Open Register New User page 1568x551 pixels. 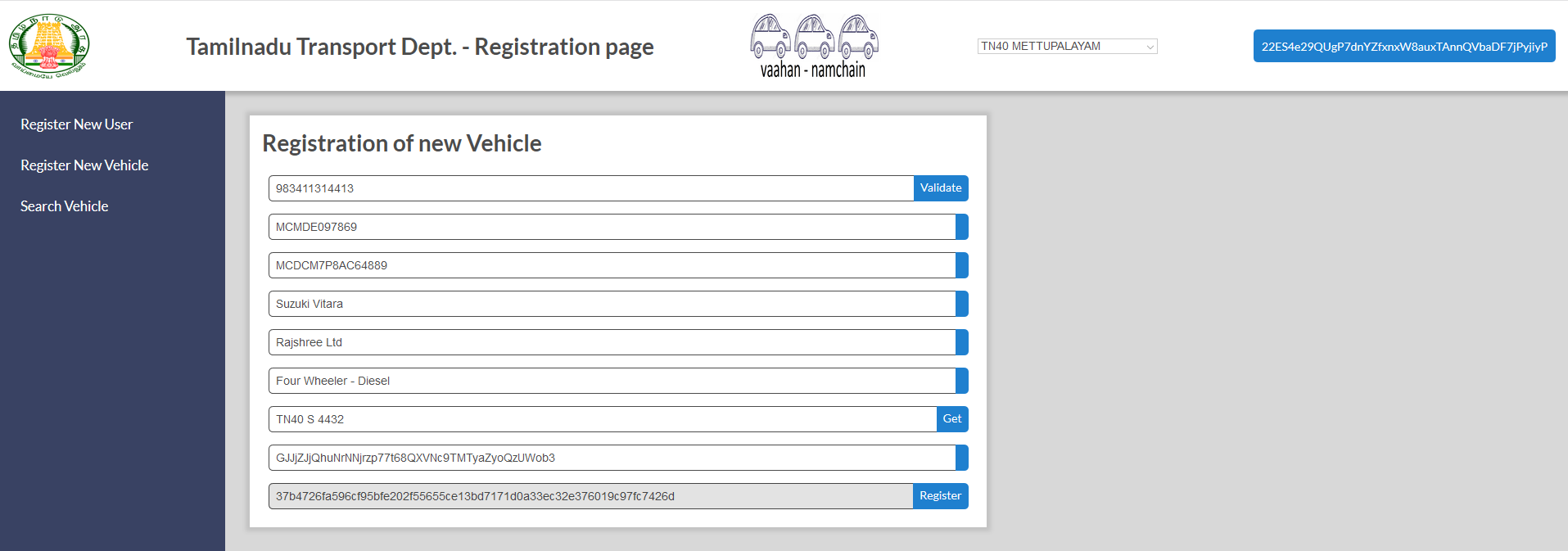(x=76, y=124)
